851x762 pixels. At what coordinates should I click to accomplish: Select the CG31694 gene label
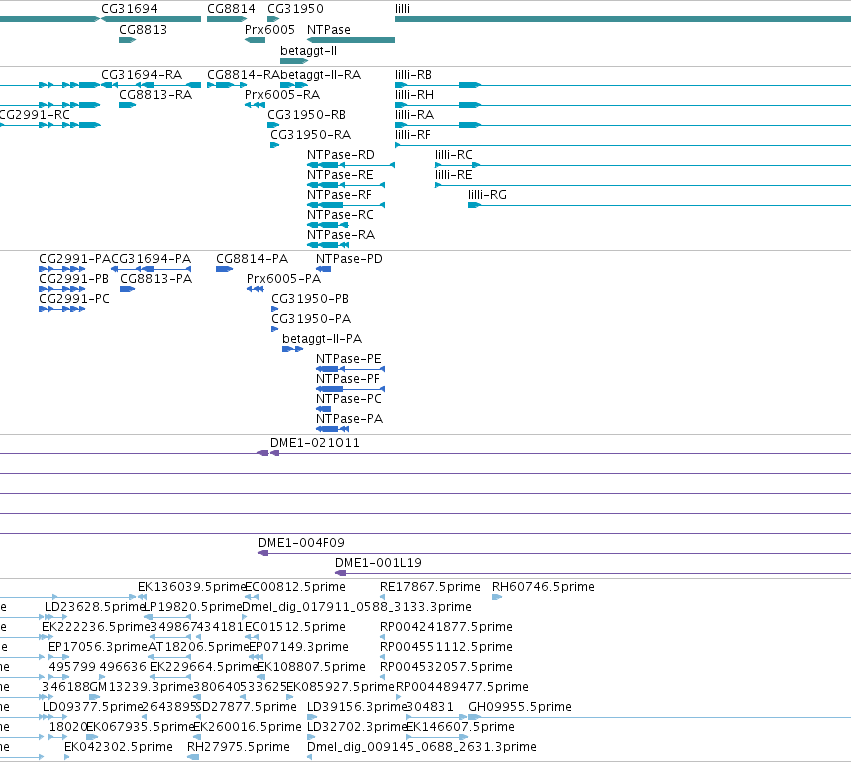(129, 9)
